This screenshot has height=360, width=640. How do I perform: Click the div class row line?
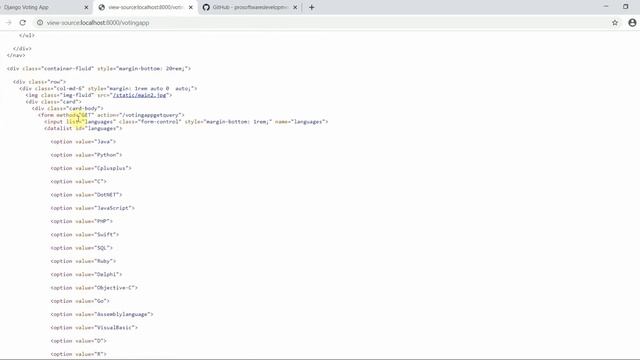(39, 82)
